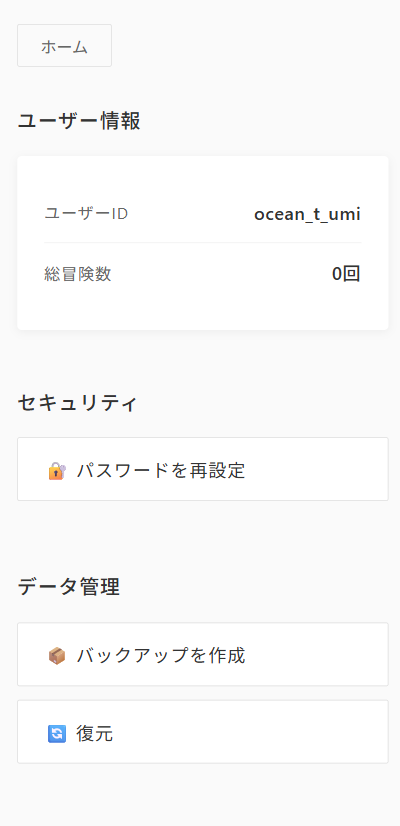The image size is (400, 826).
Task: Click empty right side of password reset button
Action: 321,469
